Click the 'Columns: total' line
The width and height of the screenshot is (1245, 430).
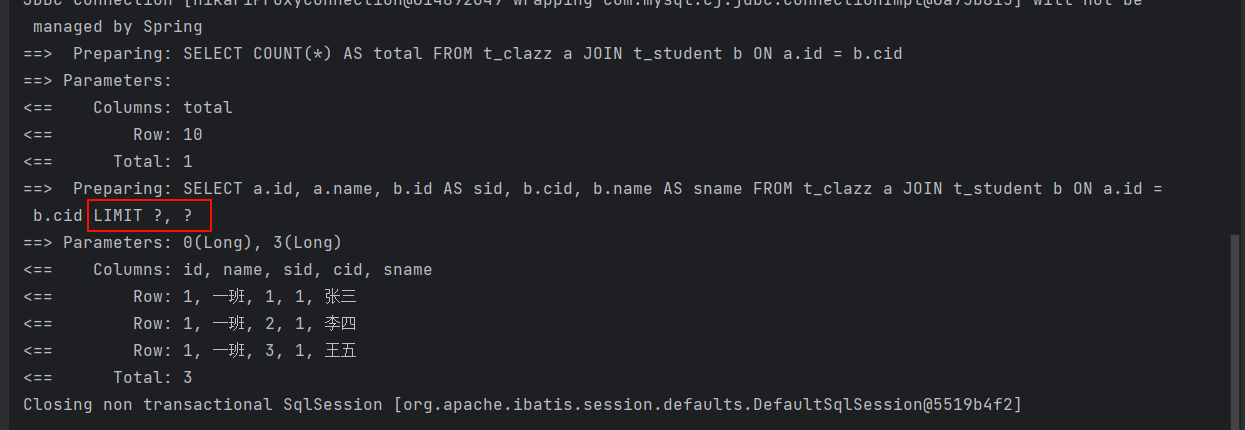pos(162,107)
